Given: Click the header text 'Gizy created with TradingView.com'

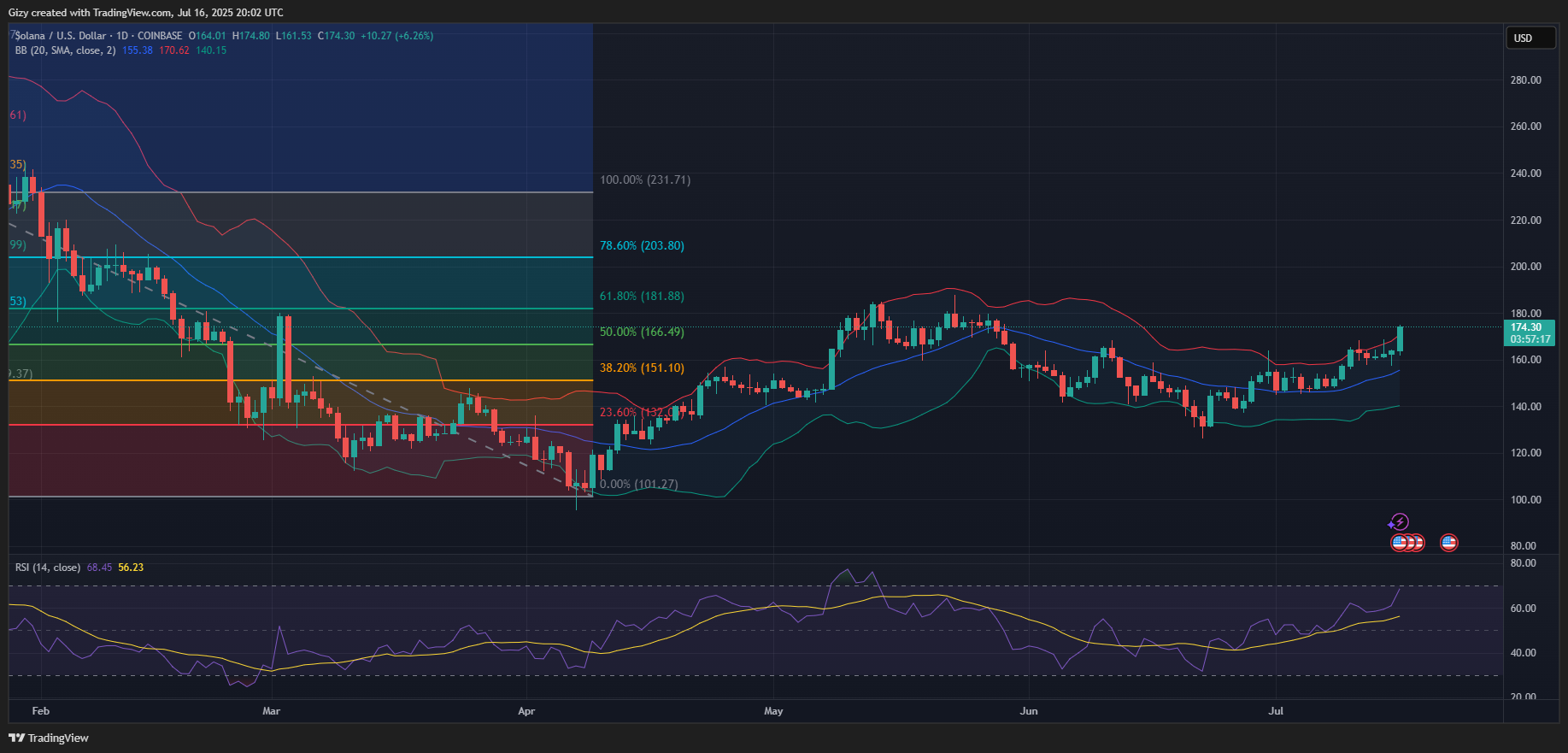Looking at the screenshot, I should 90,13.
